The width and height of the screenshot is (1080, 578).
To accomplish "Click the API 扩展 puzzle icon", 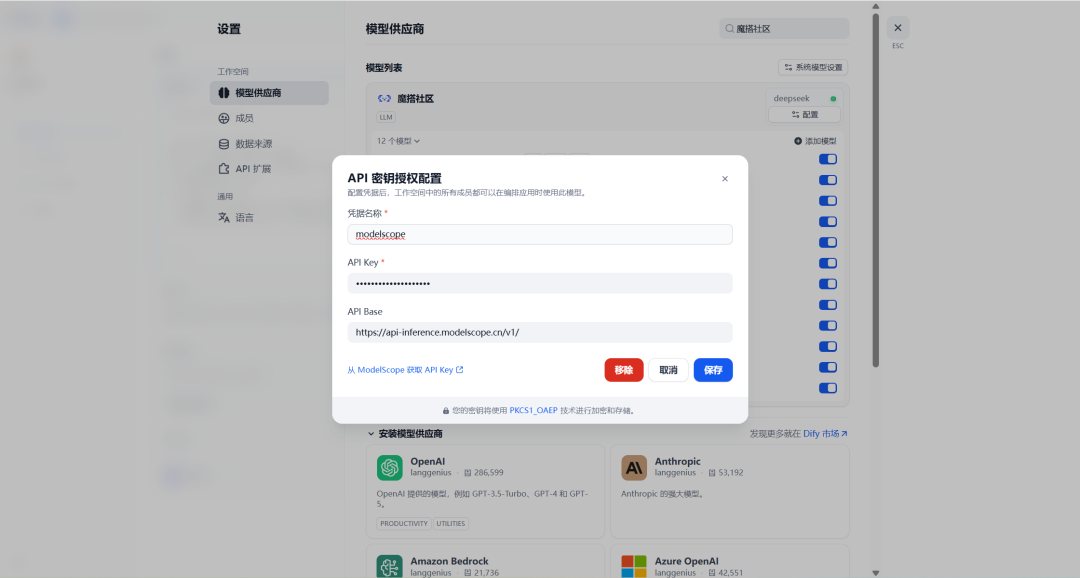I will [224, 169].
